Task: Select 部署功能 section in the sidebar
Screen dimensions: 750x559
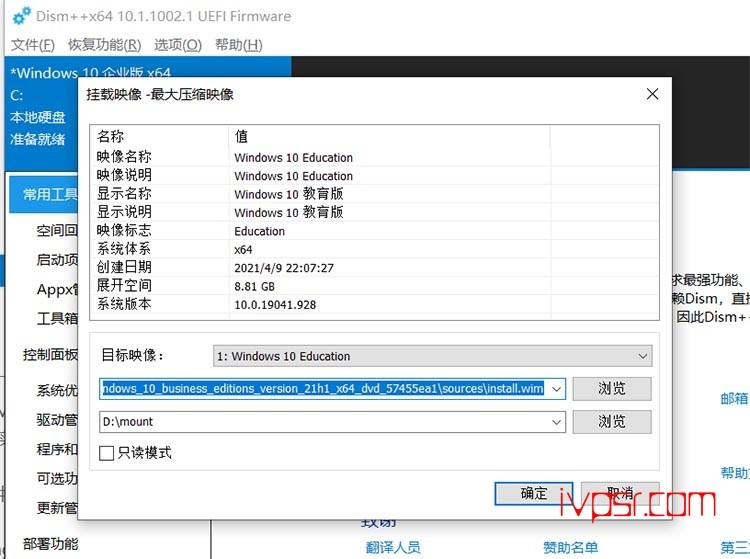Action: pyautogui.click(x=50, y=544)
